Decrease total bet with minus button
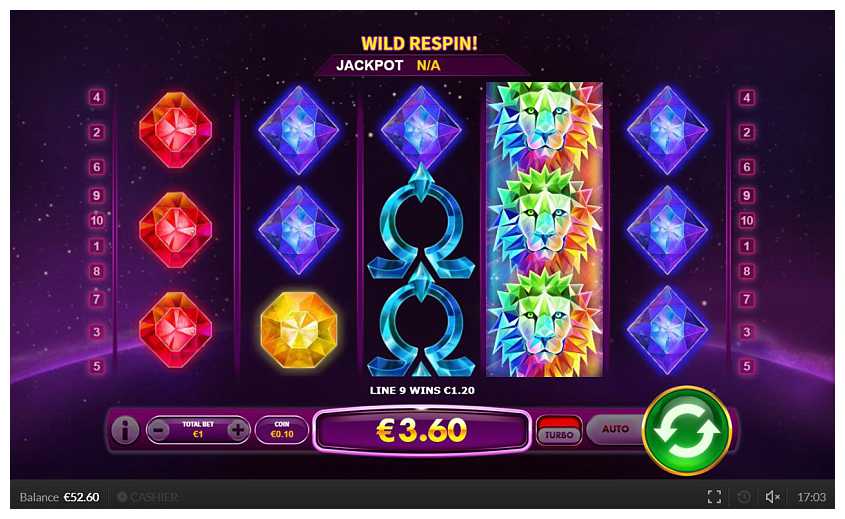Viewport: 845px width, 519px height. [158, 430]
